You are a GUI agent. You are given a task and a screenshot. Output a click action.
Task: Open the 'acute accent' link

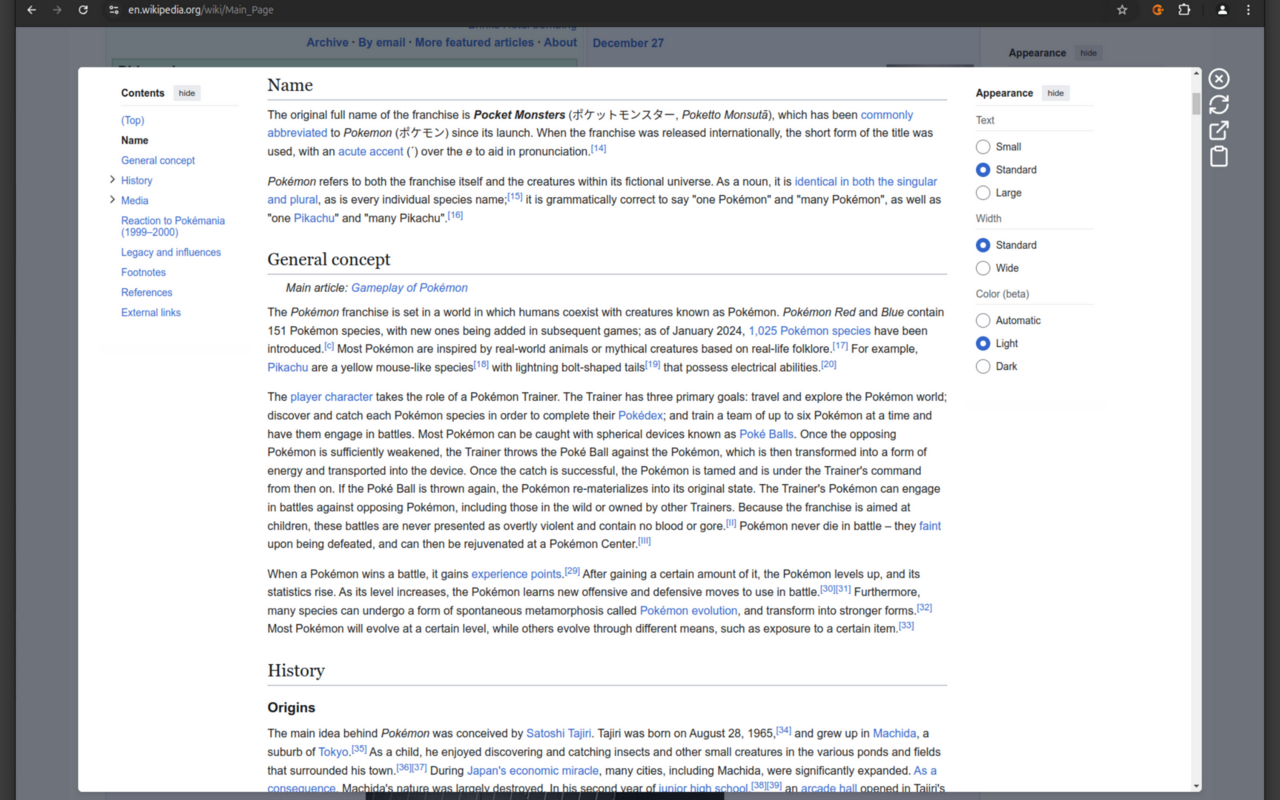click(x=371, y=152)
